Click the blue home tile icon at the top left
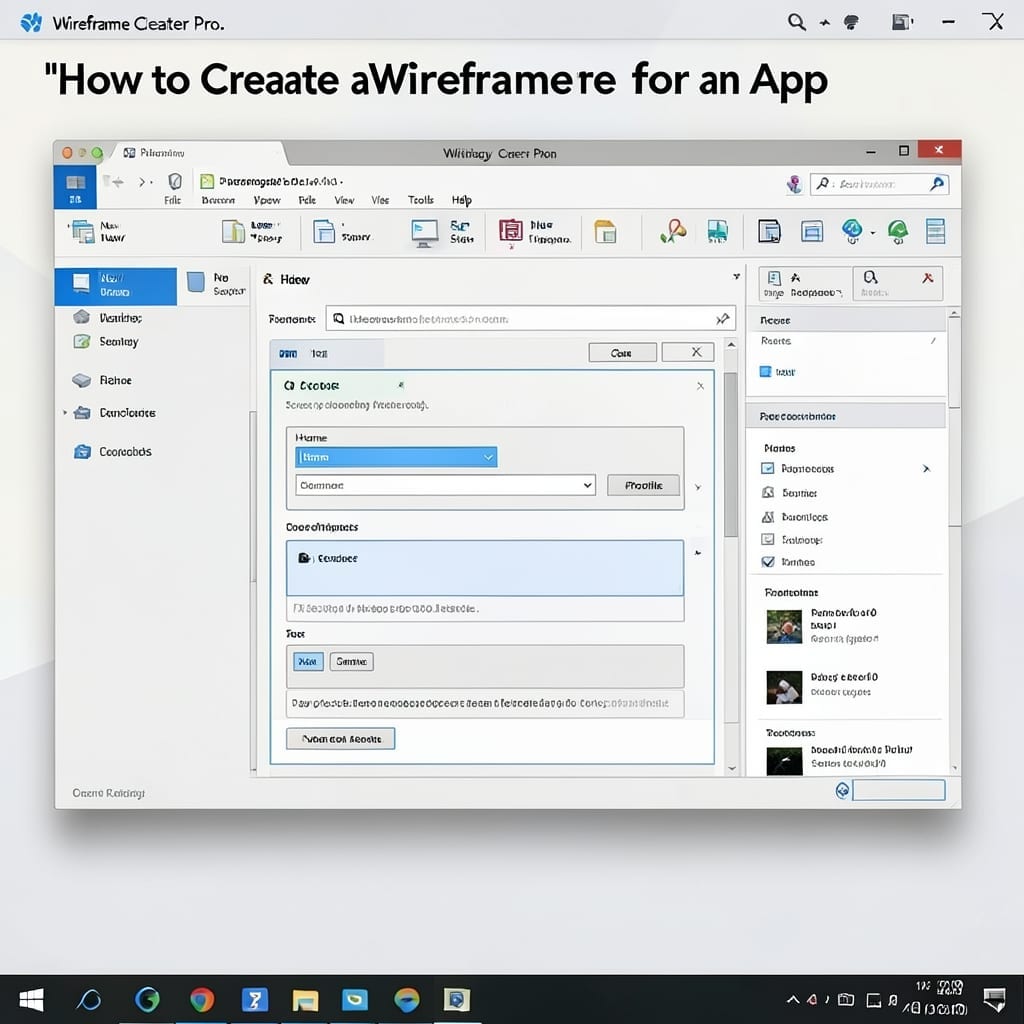This screenshot has height=1024, width=1024. (75, 187)
